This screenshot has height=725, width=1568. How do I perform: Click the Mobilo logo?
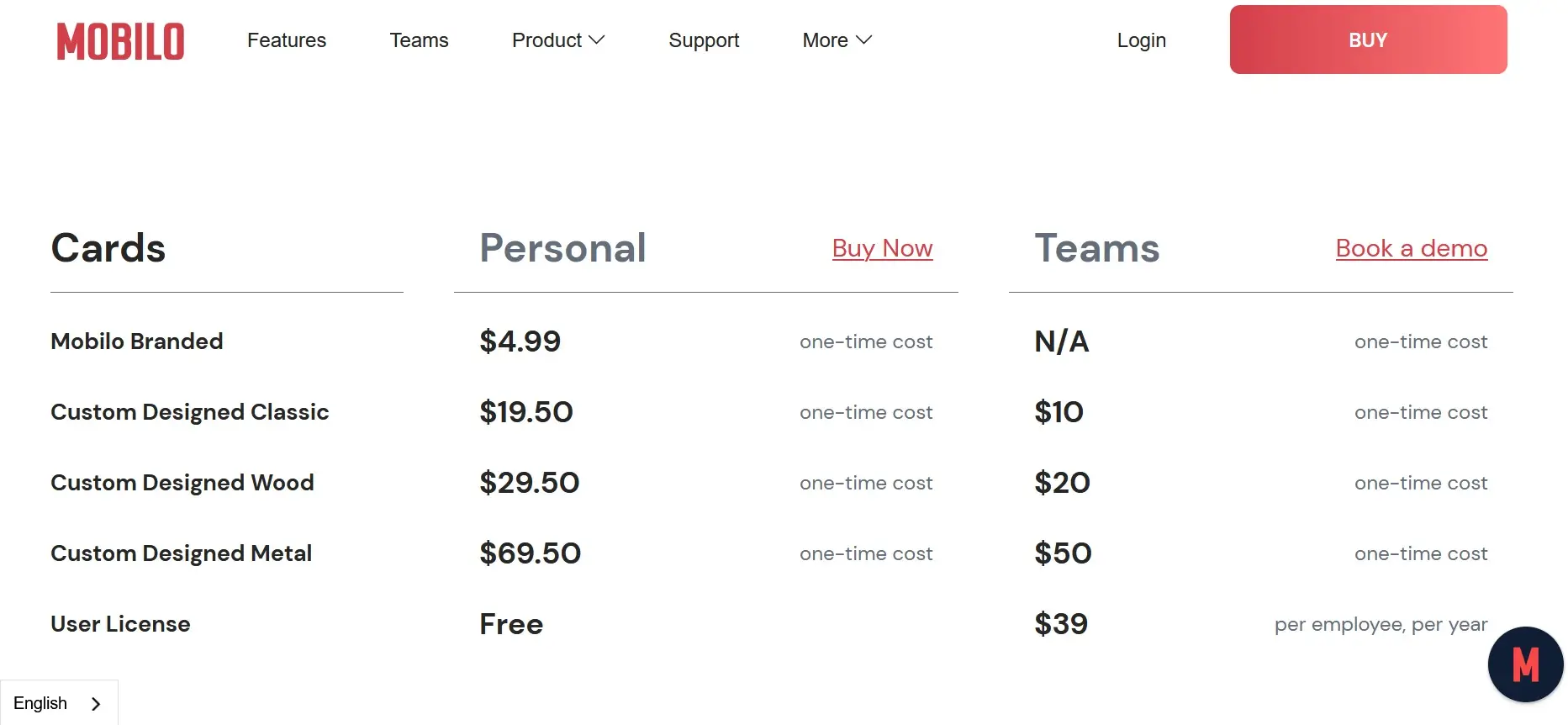pyautogui.click(x=120, y=41)
